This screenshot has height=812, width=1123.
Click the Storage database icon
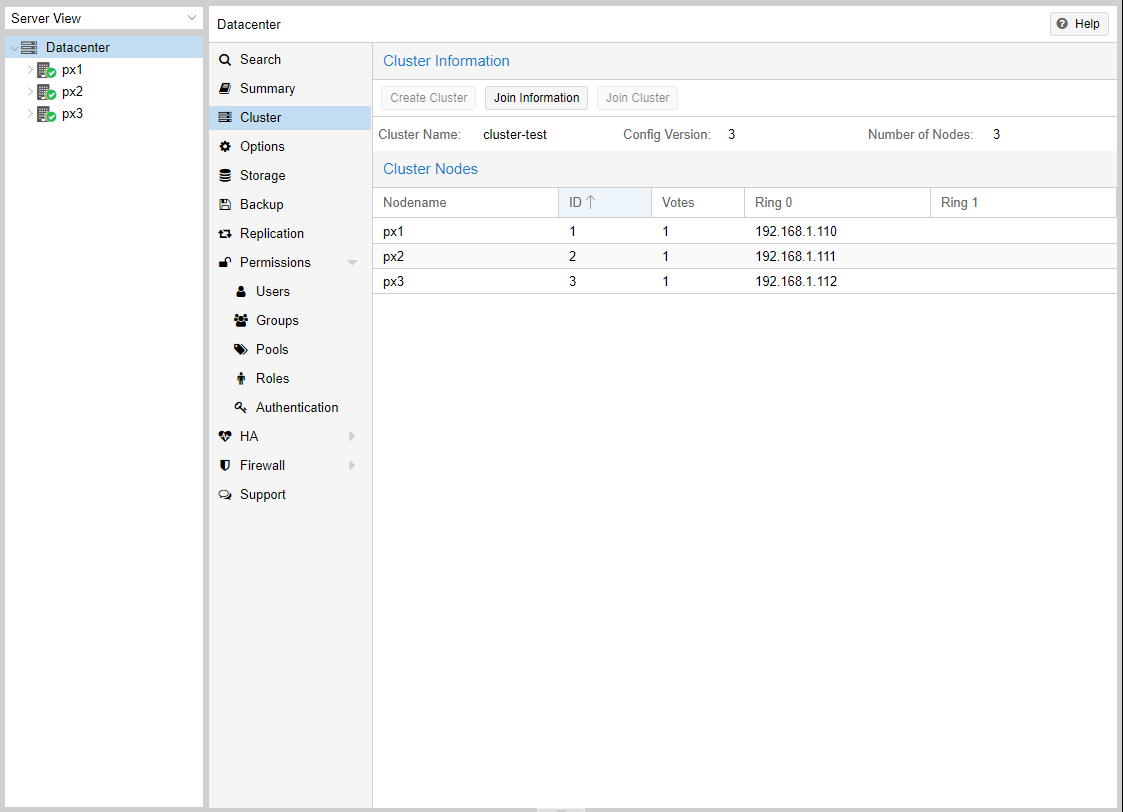click(225, 176)
